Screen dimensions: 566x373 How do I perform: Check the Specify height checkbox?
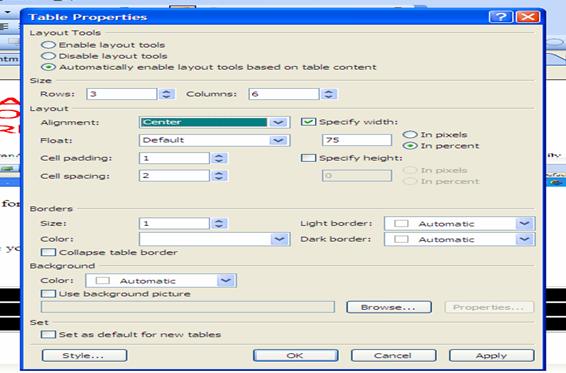point(308,158)
